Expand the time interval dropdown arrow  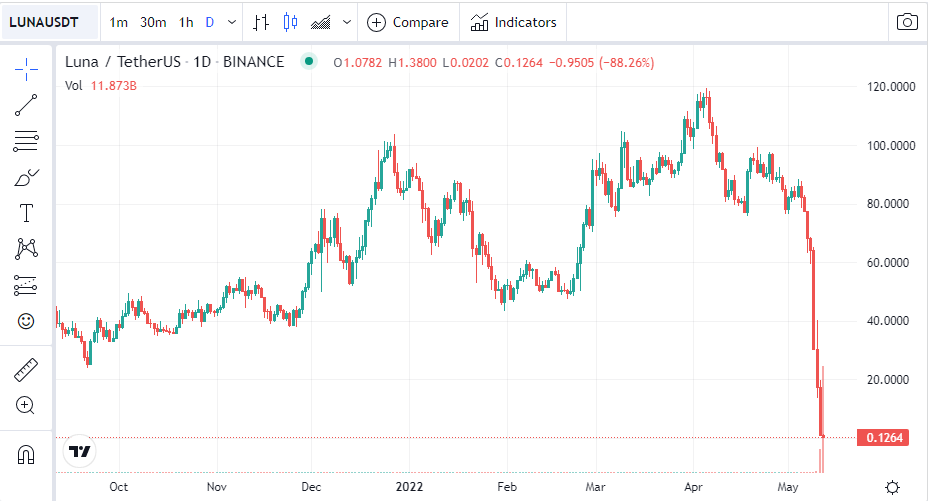tap(232, 23)
